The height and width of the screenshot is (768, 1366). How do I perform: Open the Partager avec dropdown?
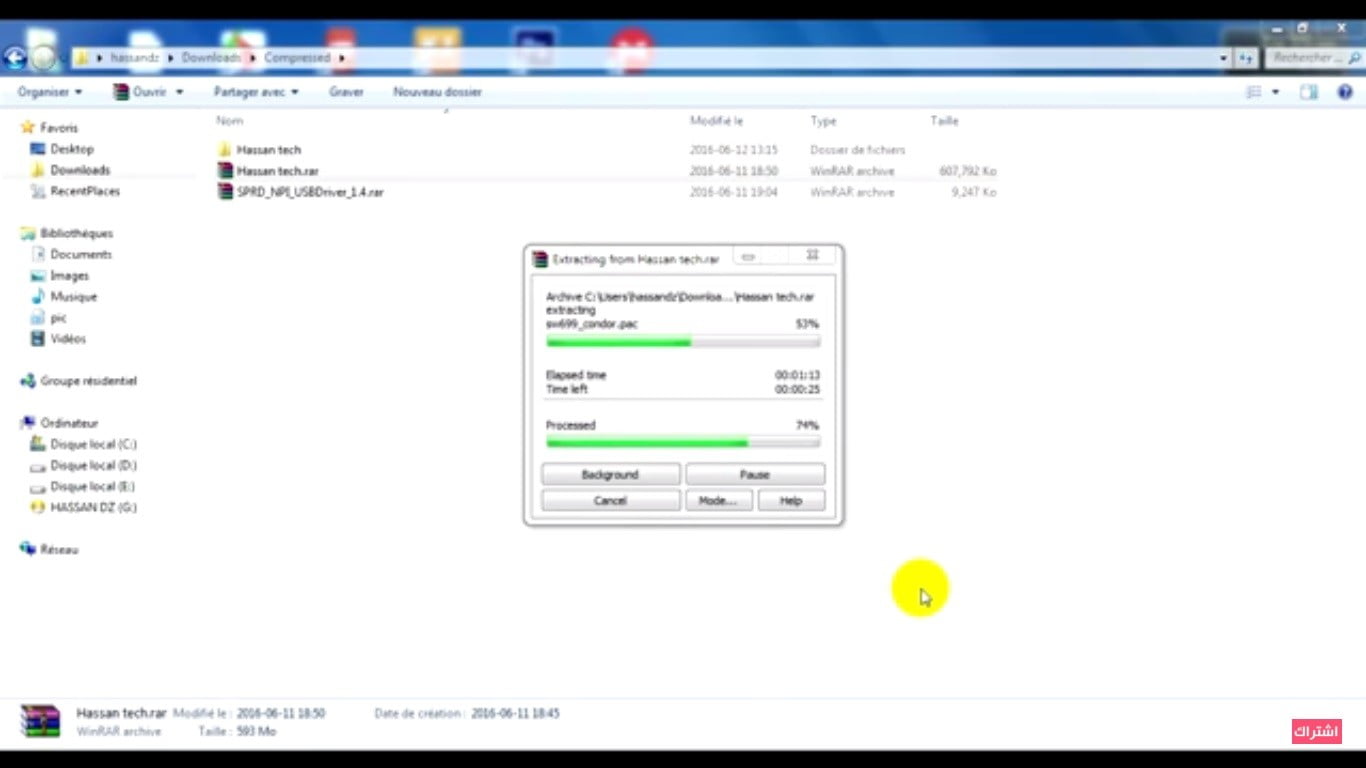tap(255, 92)
